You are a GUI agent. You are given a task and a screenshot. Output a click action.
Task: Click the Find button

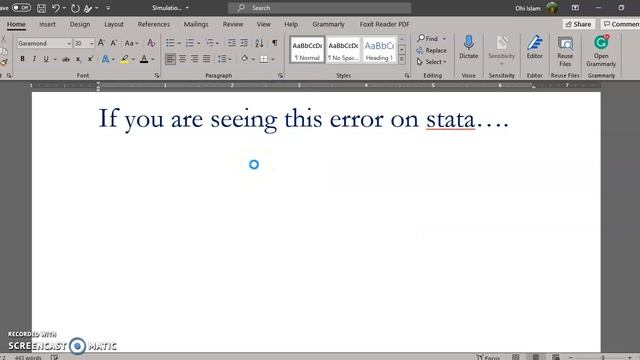(427, 38)
